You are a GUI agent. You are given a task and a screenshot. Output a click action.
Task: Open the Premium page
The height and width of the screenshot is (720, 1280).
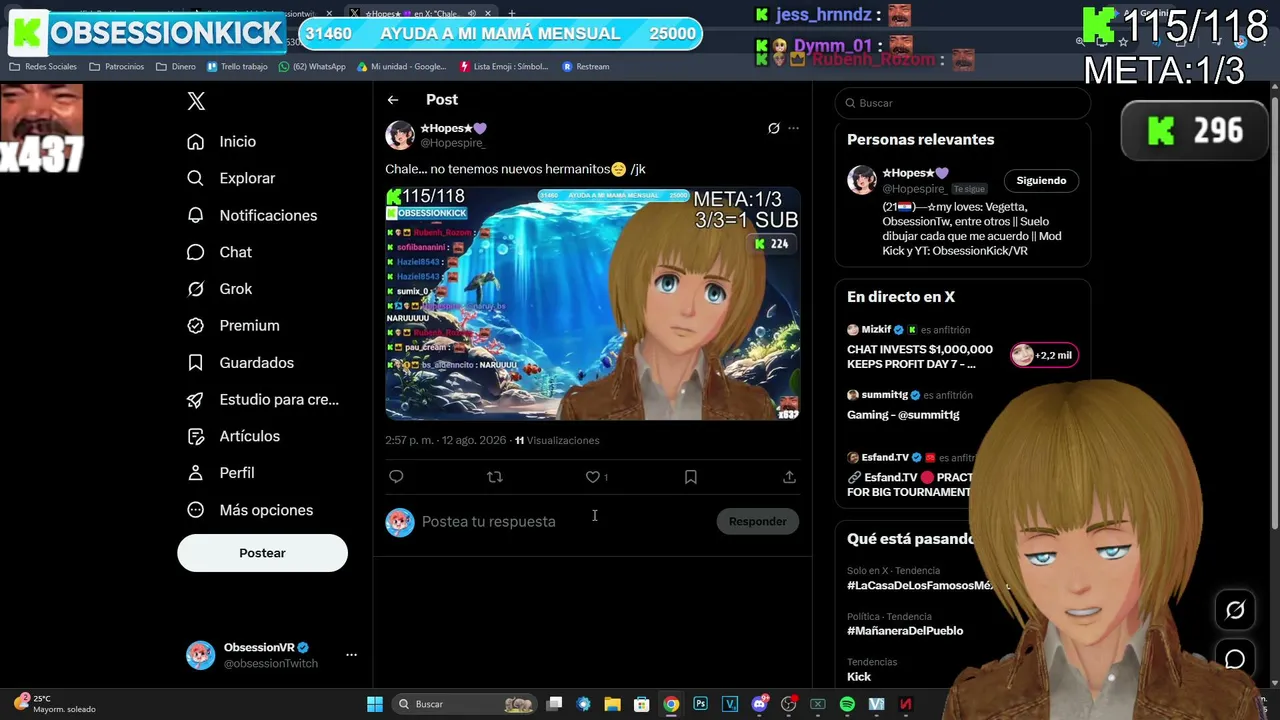(234, 326)
